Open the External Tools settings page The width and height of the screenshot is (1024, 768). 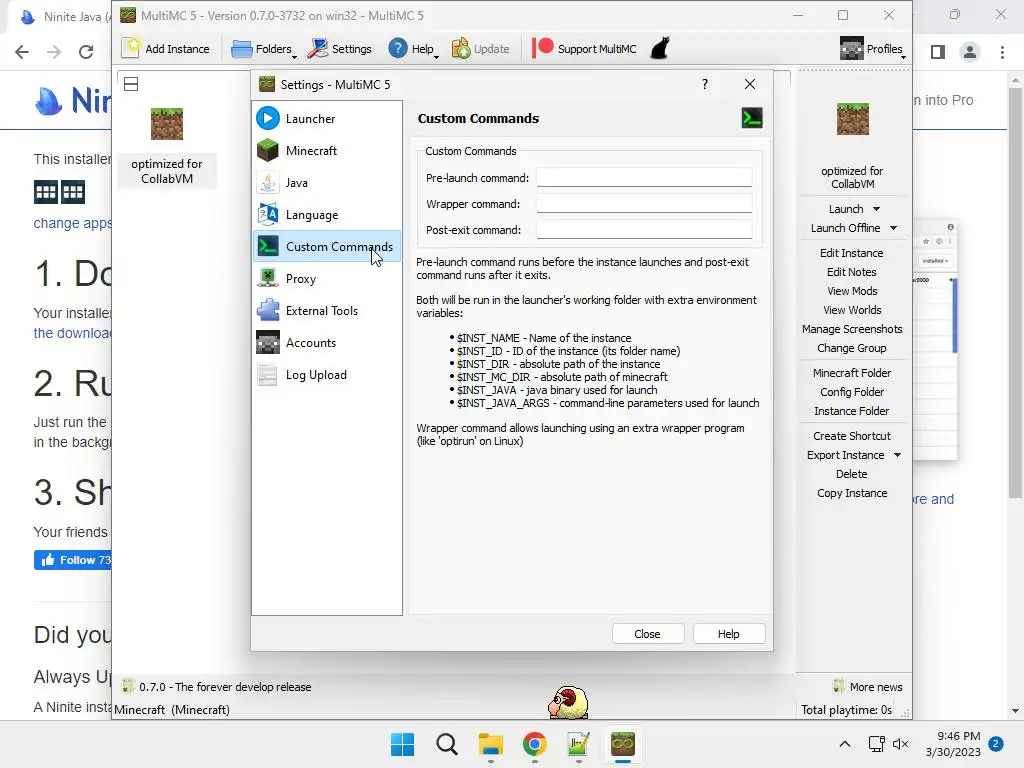click(x=327, y=310)
